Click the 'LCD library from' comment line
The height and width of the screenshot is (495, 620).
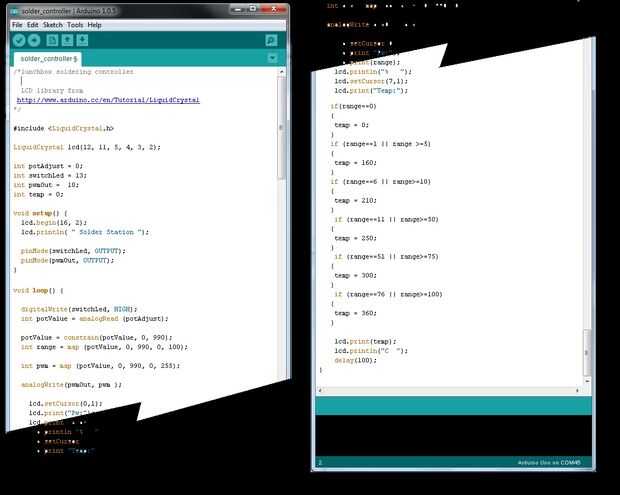[x=52, y=91]
